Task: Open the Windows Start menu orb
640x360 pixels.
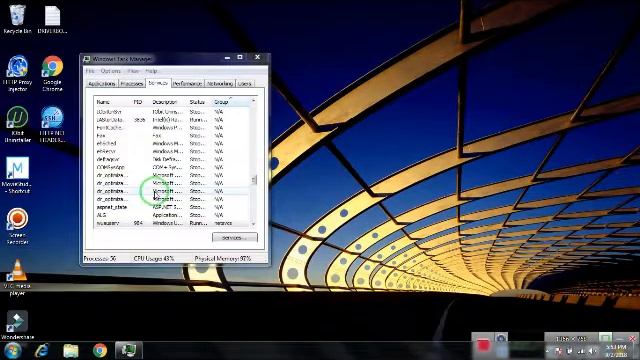Action: [13, 351]
